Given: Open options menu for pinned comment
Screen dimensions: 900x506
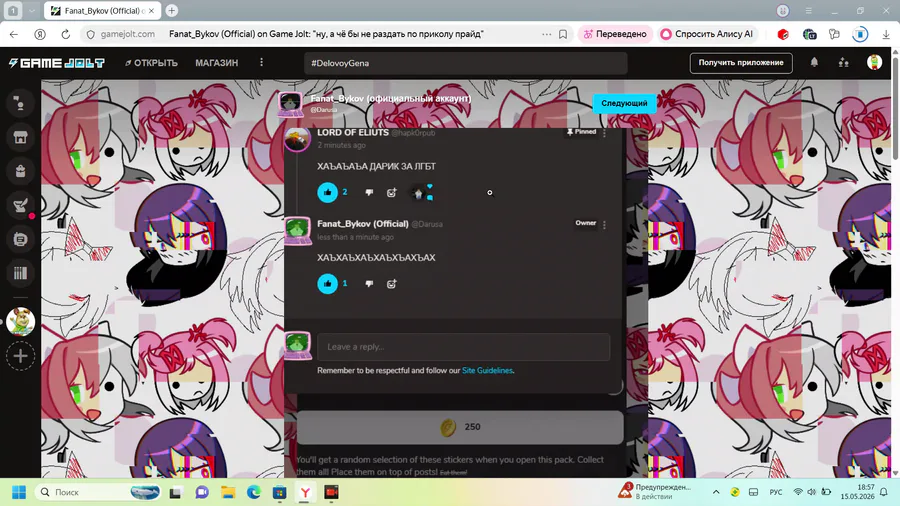Looking at the screenshot, I should click(604, 133).
